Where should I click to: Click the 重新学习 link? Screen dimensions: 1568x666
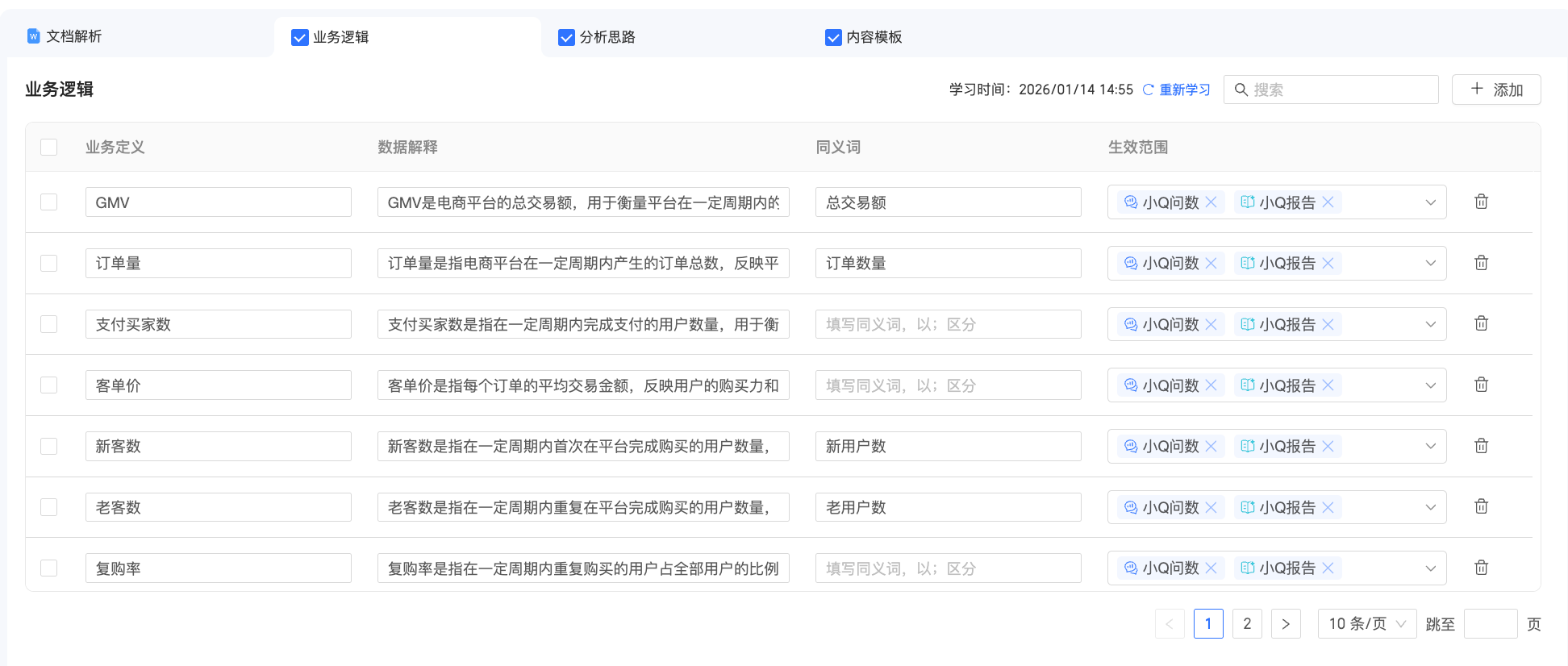(1185, 89)
